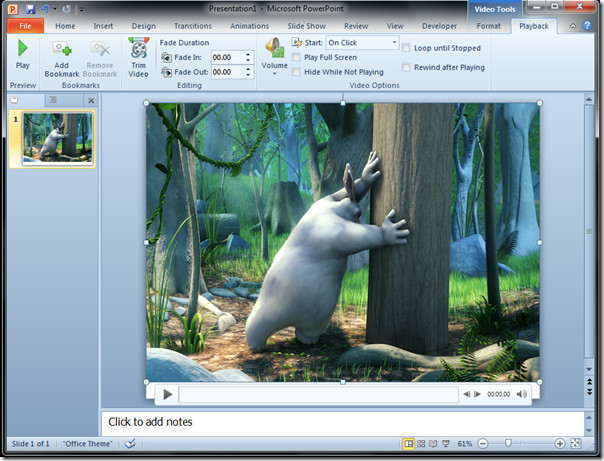
Task: Open the Start On Click dropdown
Action: pyautogui.click(x=362, y=43)
